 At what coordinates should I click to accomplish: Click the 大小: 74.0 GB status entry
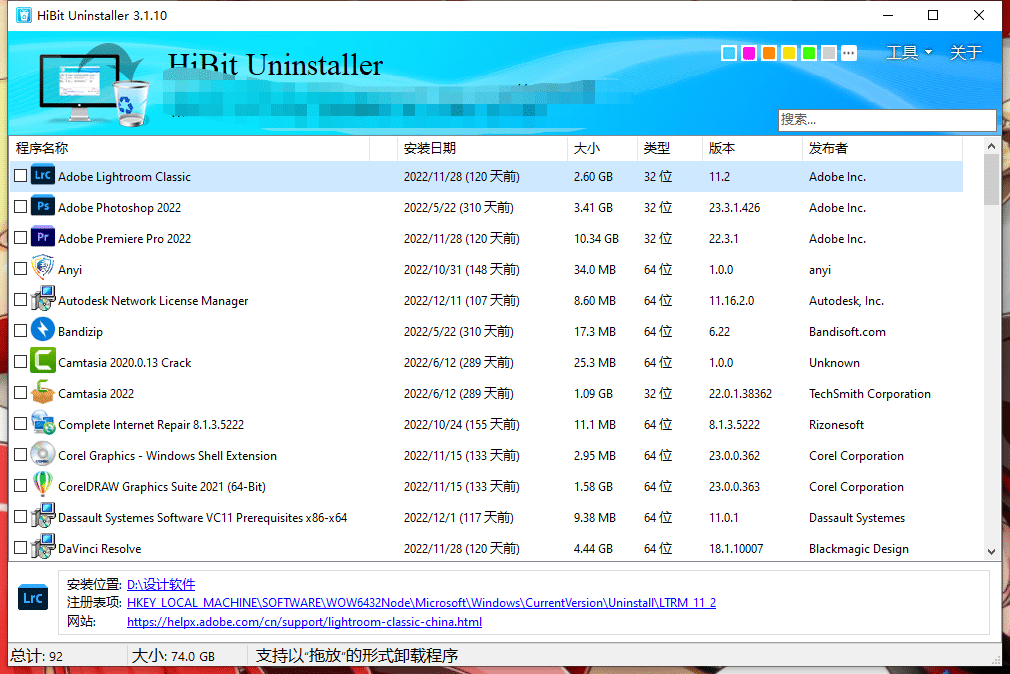click(173, 656)
